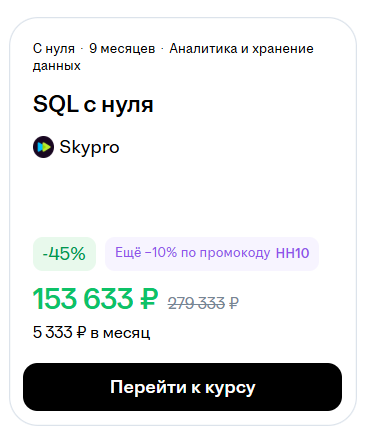The image size is (366, 429).
Task: Click the green ruble sign after 153 633
Action: (x=148, y=298)
